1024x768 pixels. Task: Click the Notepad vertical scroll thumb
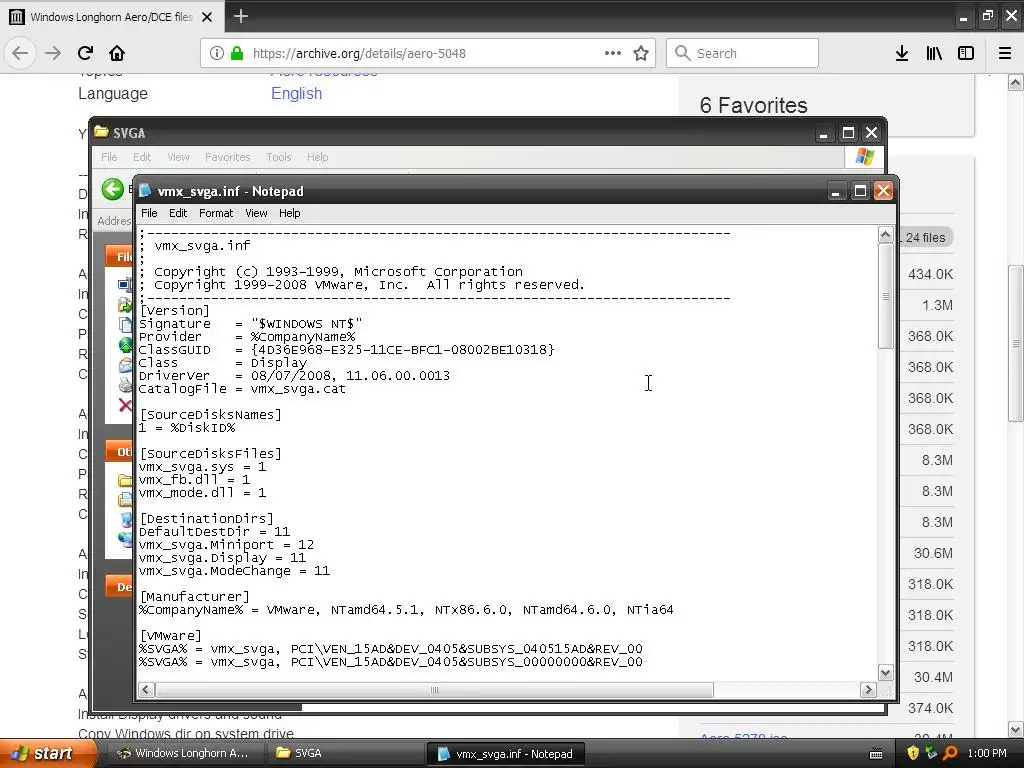[886, 296]
